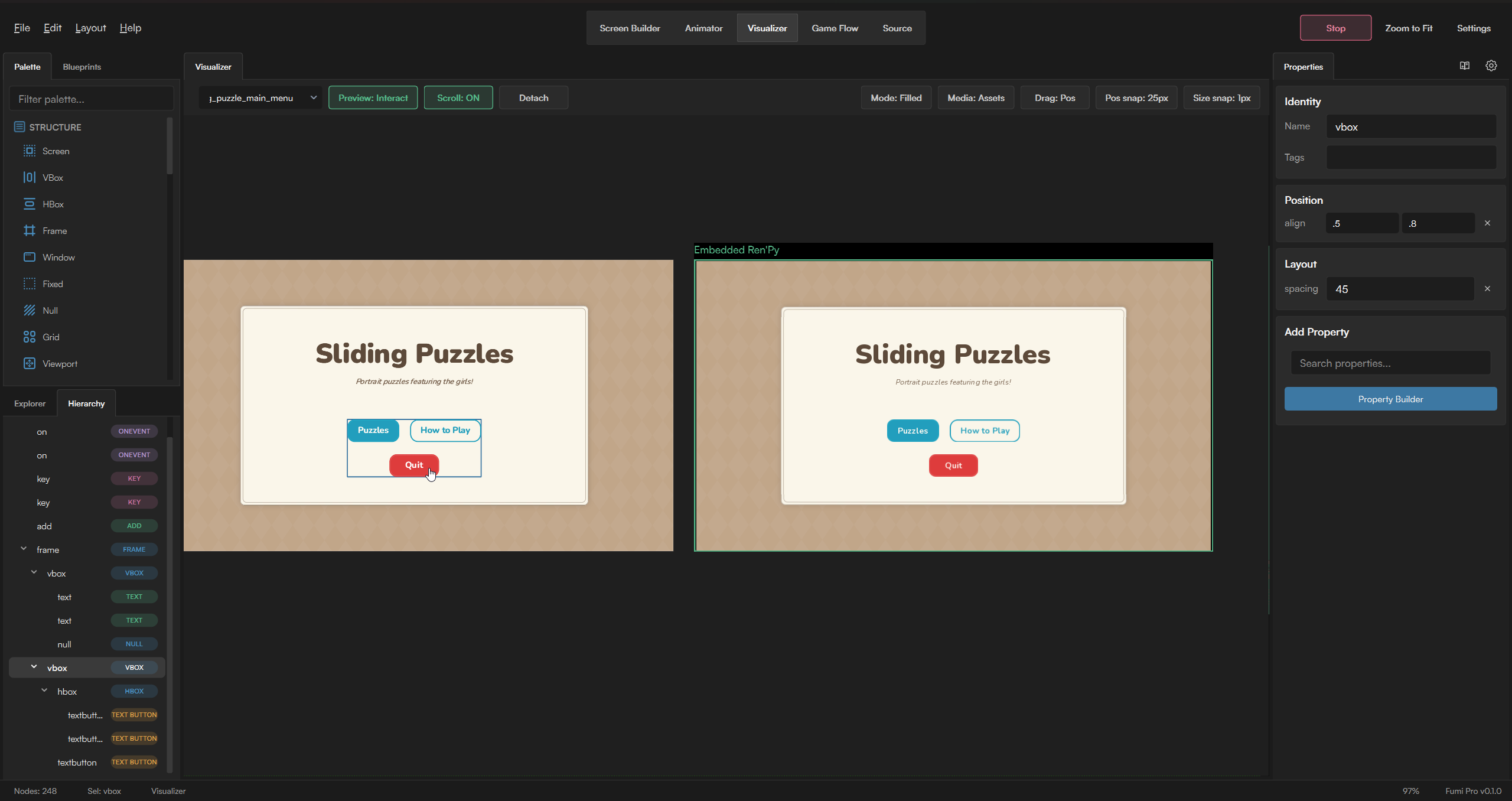Select the Frame palette icon
1512x801 pixels.
[30, 230]
